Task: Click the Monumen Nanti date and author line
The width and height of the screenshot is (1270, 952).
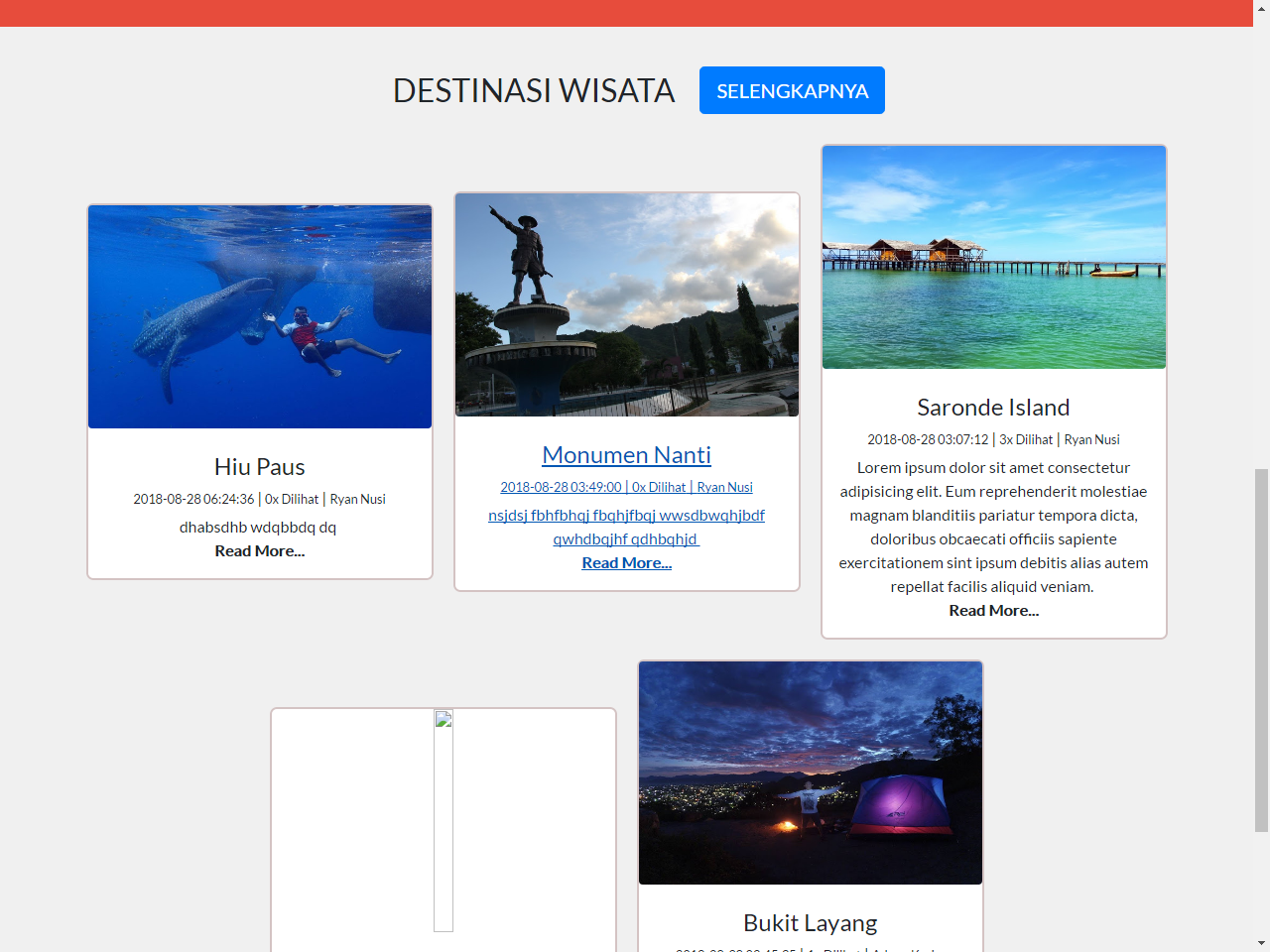Action: point(627,488)
